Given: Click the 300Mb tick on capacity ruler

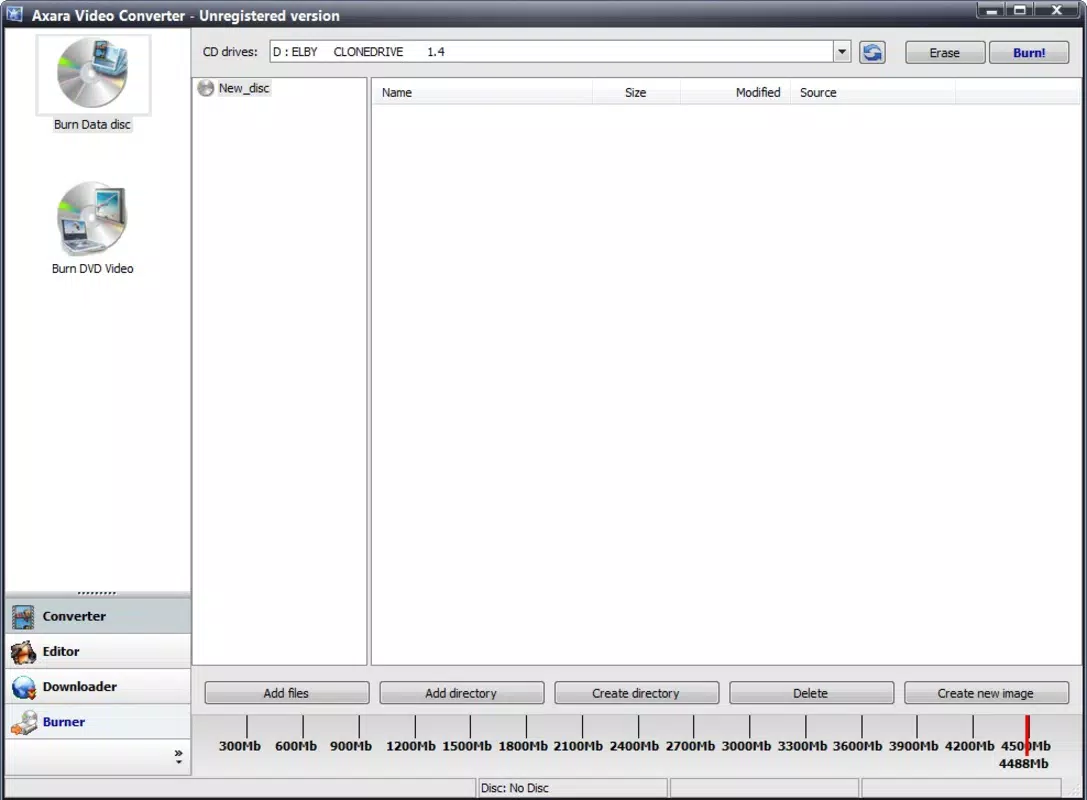Looking at the screenshot, I should pos(247,727).
